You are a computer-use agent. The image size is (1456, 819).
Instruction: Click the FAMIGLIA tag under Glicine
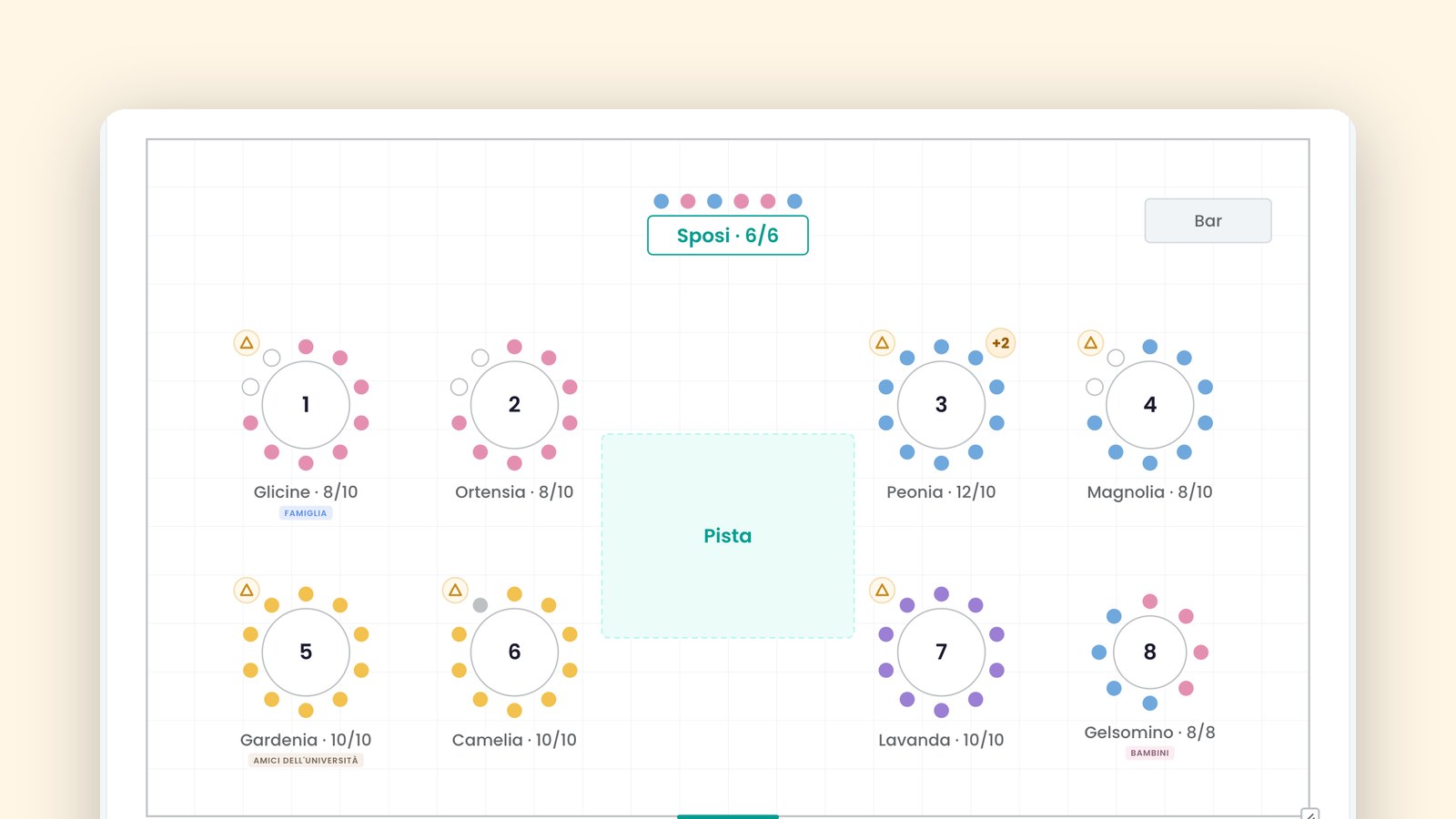[x=306, y=513]
